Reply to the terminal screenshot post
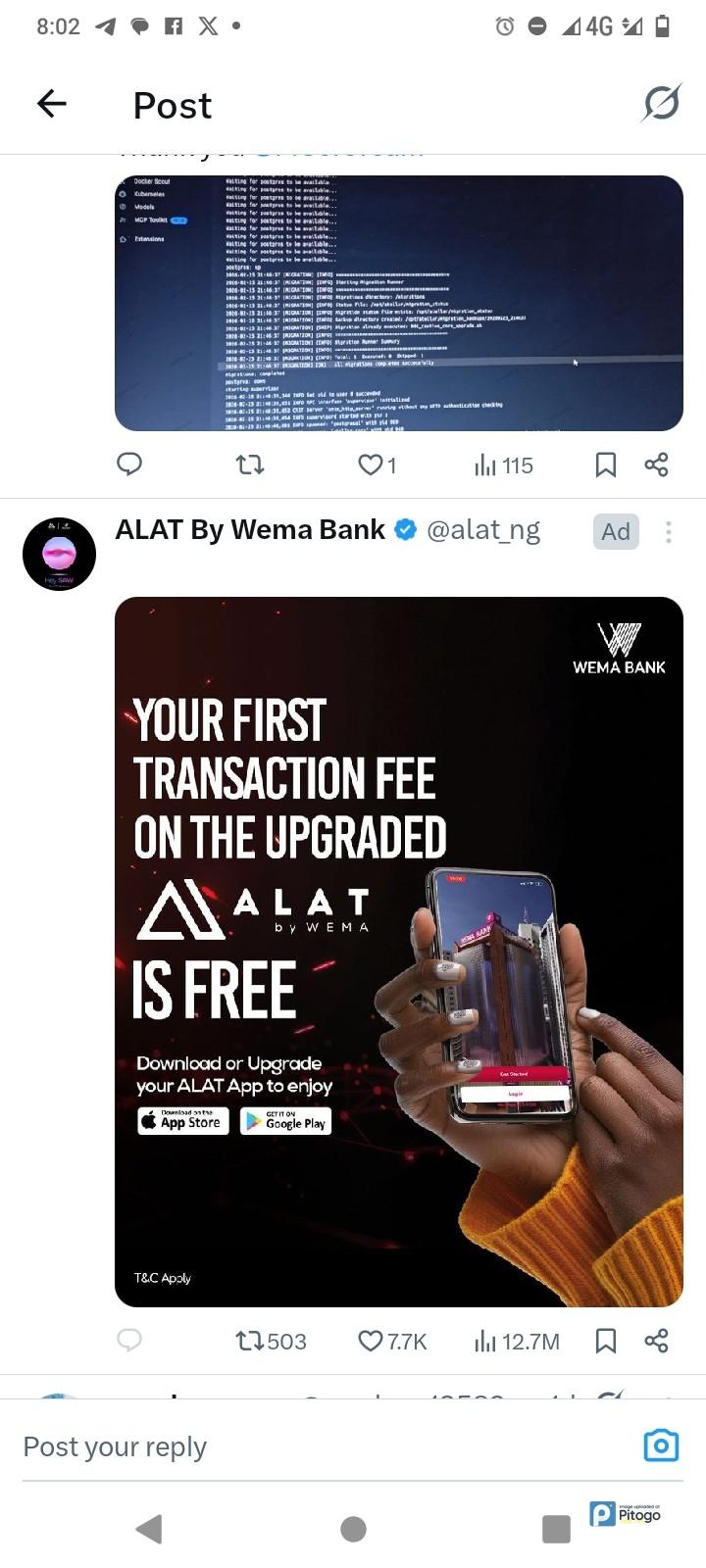This screenshot has height=1568, width=706. 129,464
